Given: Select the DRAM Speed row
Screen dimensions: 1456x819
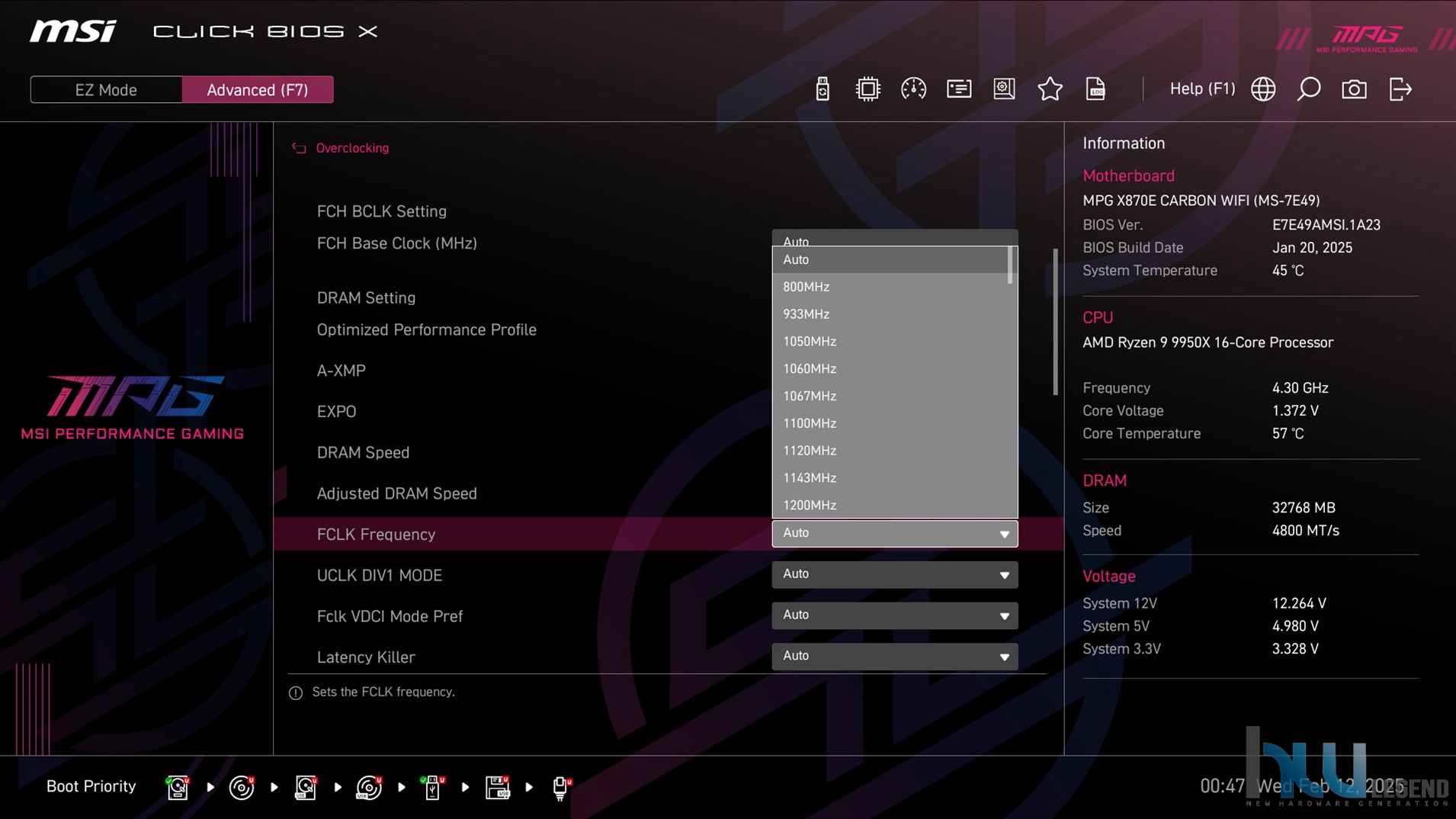Looking at the screenshot, I should pyautogui.click(x=363, y=453).
